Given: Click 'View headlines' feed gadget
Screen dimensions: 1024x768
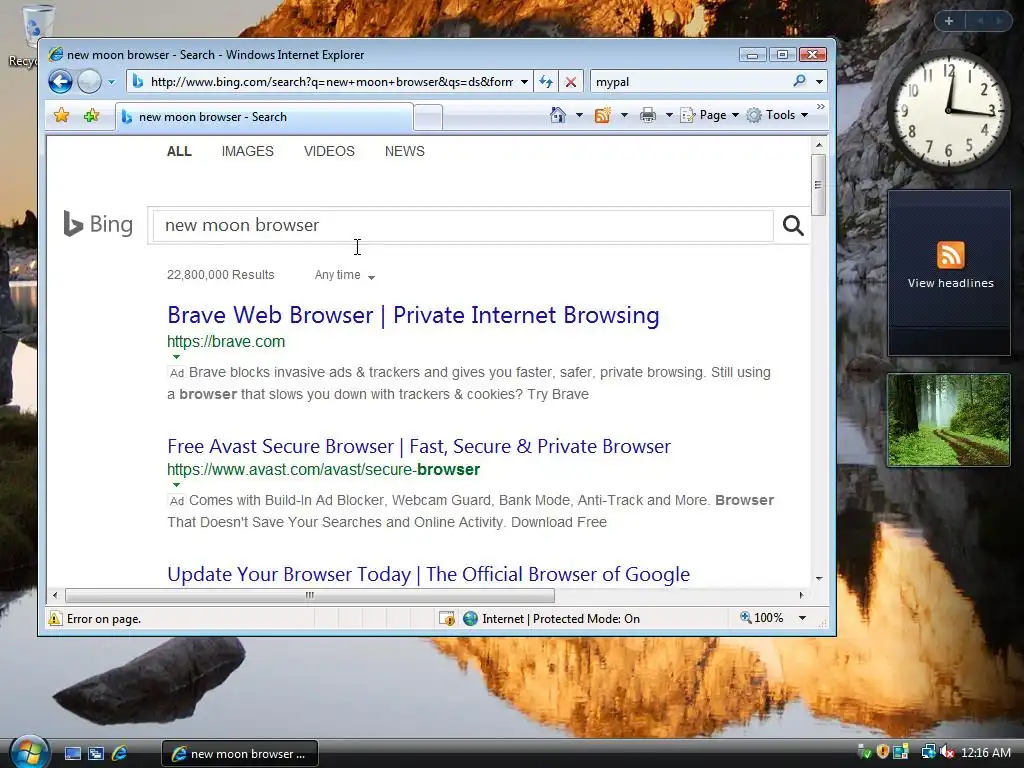Looking at the screenshot, I should coord(950,273).
